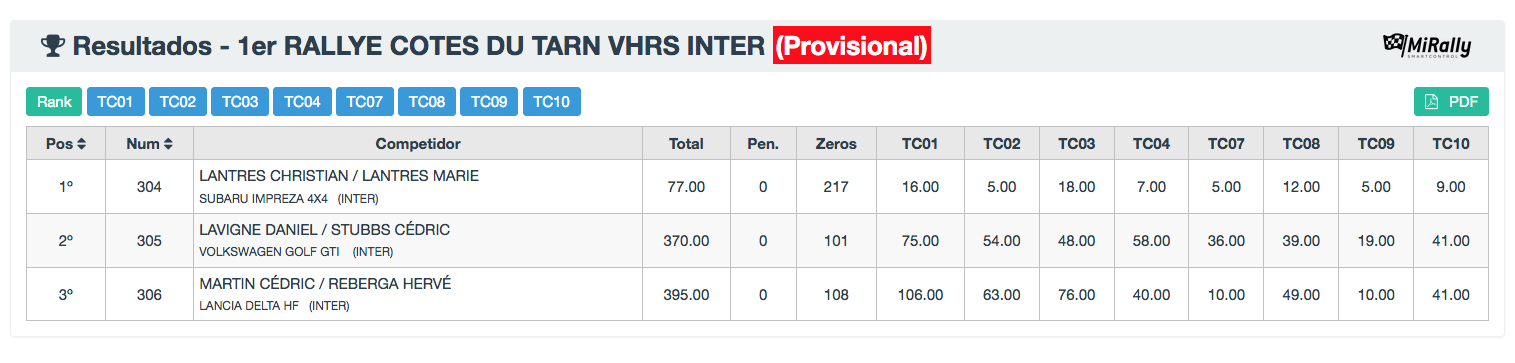Sort by Num column arrows
Image resolution: width=1515 pixels, height=363 pixels.
[169, 144]
